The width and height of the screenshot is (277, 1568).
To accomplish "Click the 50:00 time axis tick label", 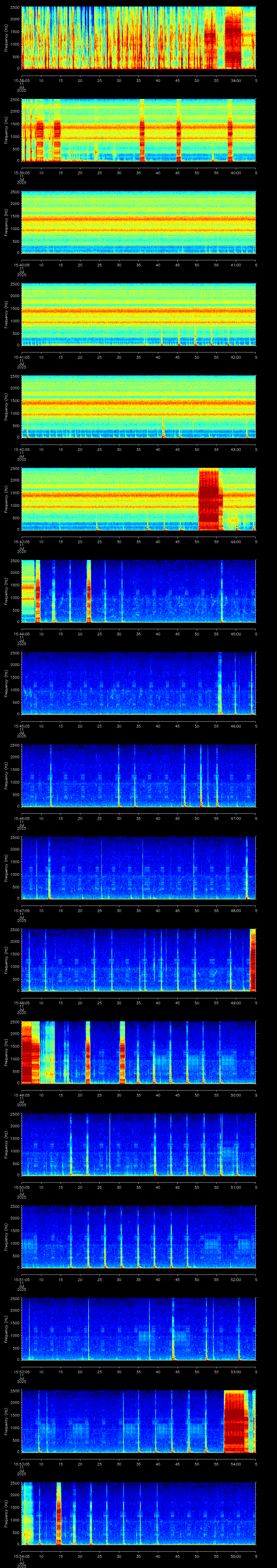I will [x=236, y=1095].
